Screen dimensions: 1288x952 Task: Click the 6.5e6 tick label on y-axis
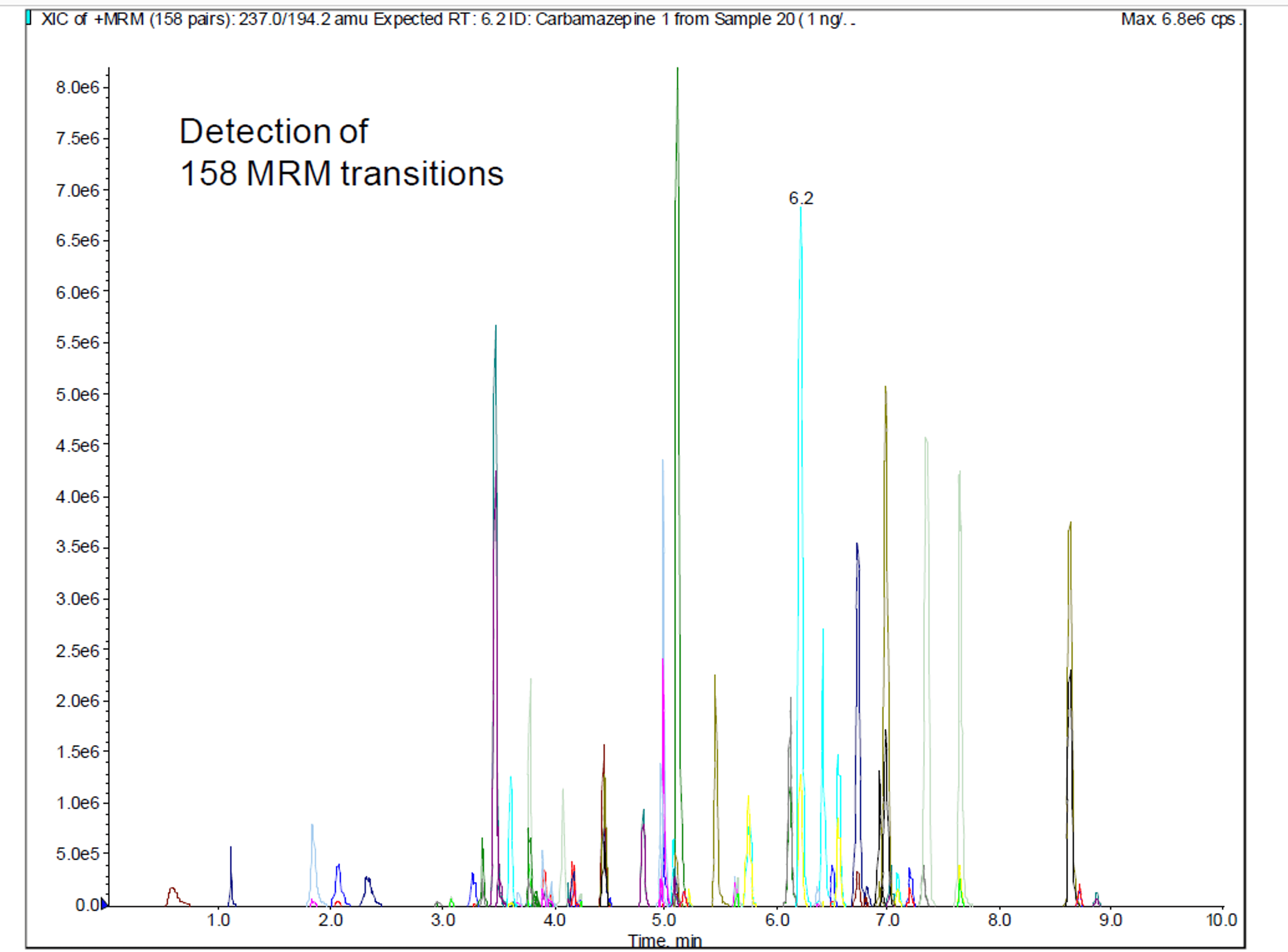coord(78,240)
